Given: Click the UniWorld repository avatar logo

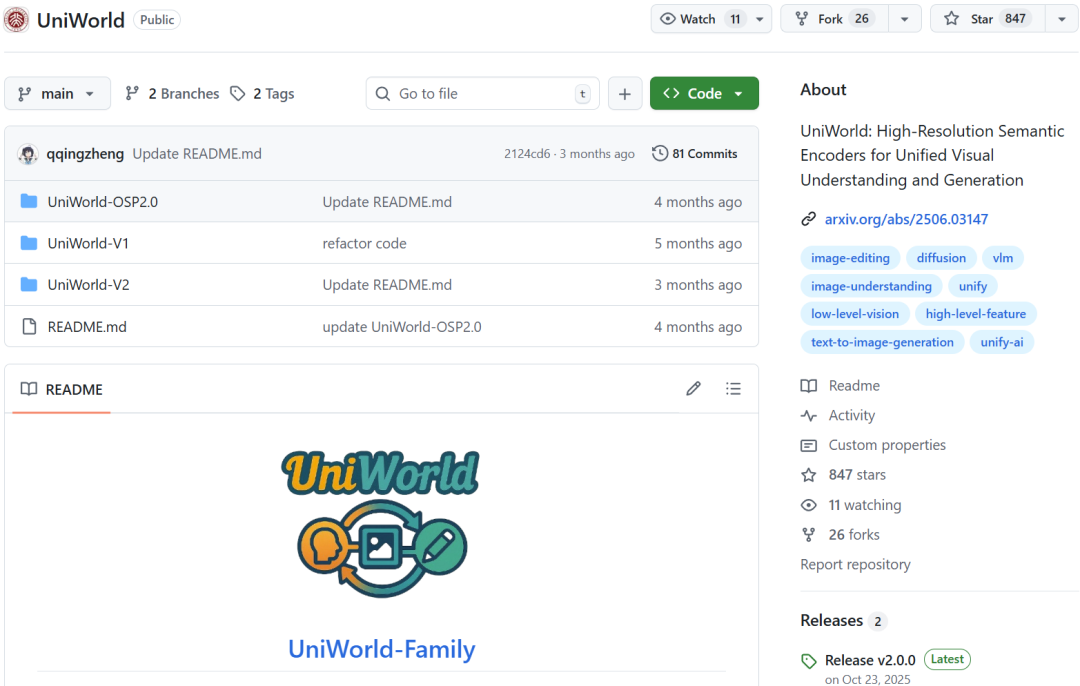Looking at the screenshot, I should (x=16, y=19).
